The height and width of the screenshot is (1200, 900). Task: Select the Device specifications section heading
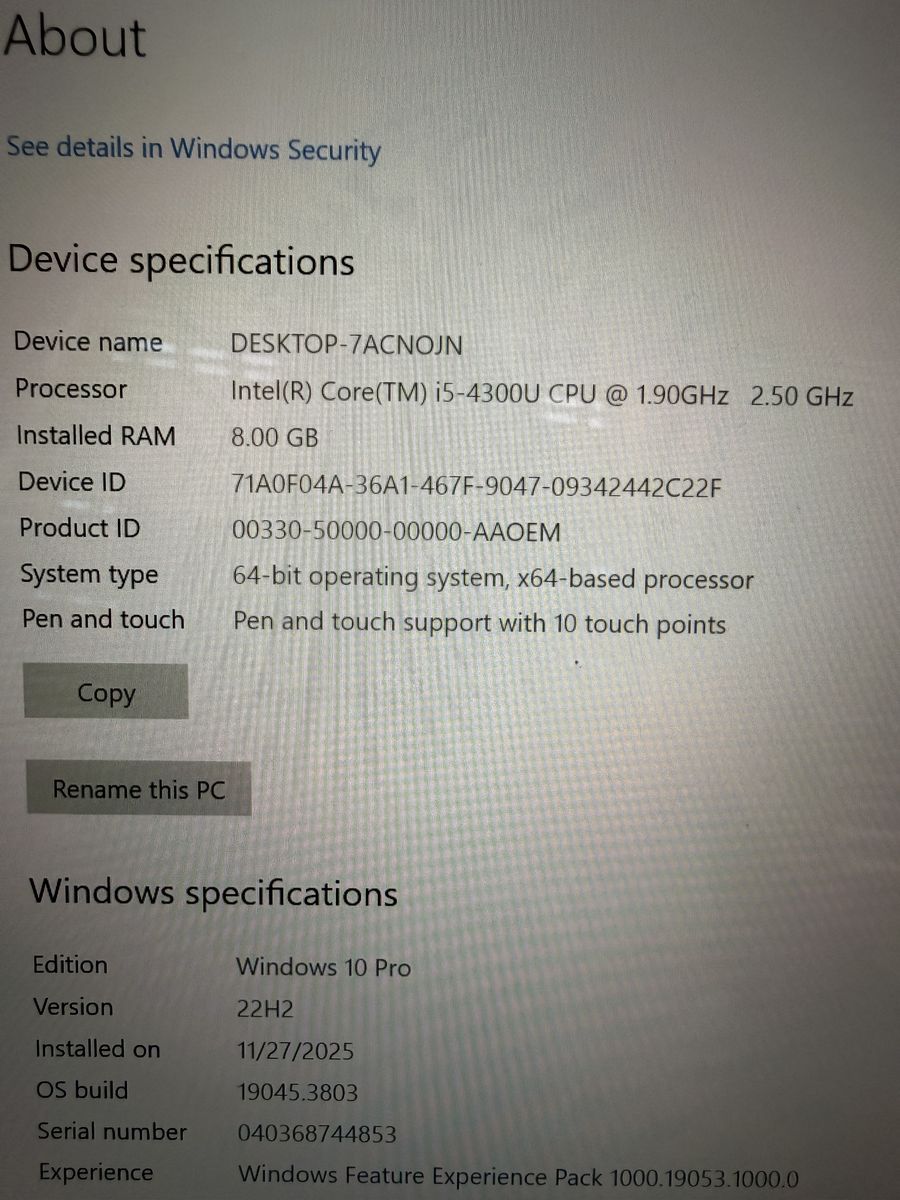[181, 261]
